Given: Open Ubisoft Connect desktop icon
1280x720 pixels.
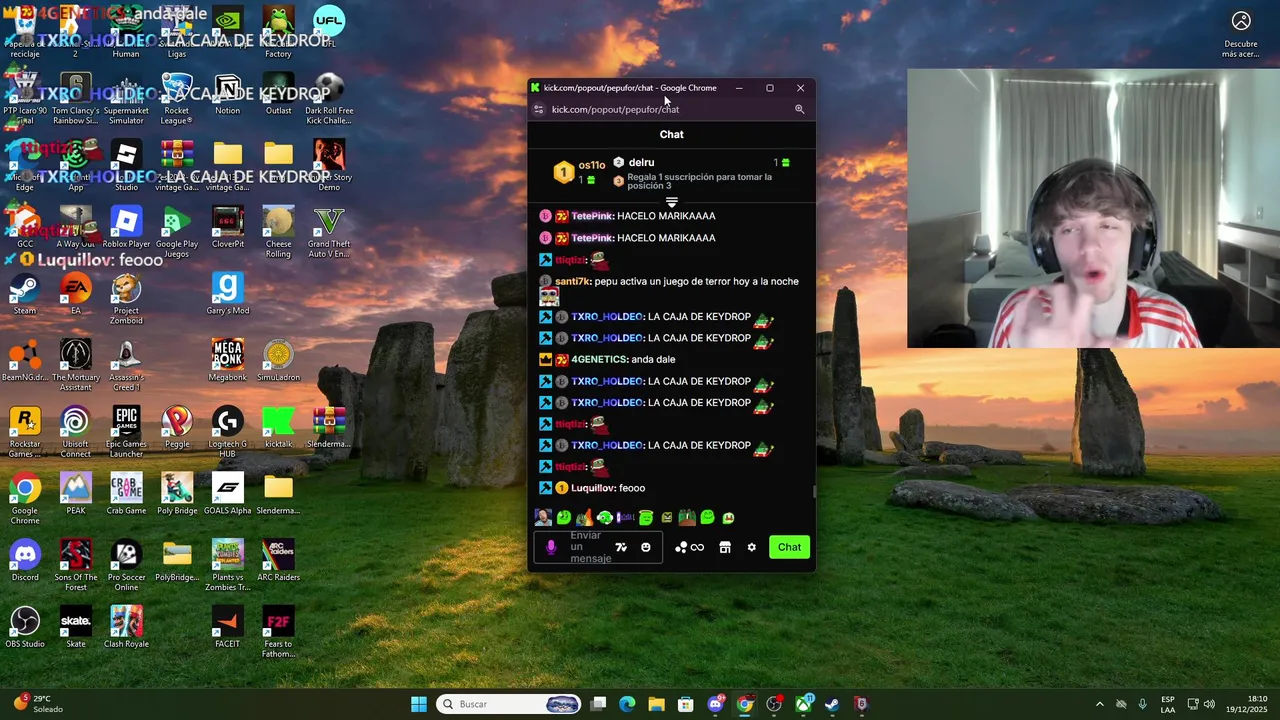Looking at the screenshot, I should (x=75, y=432).
